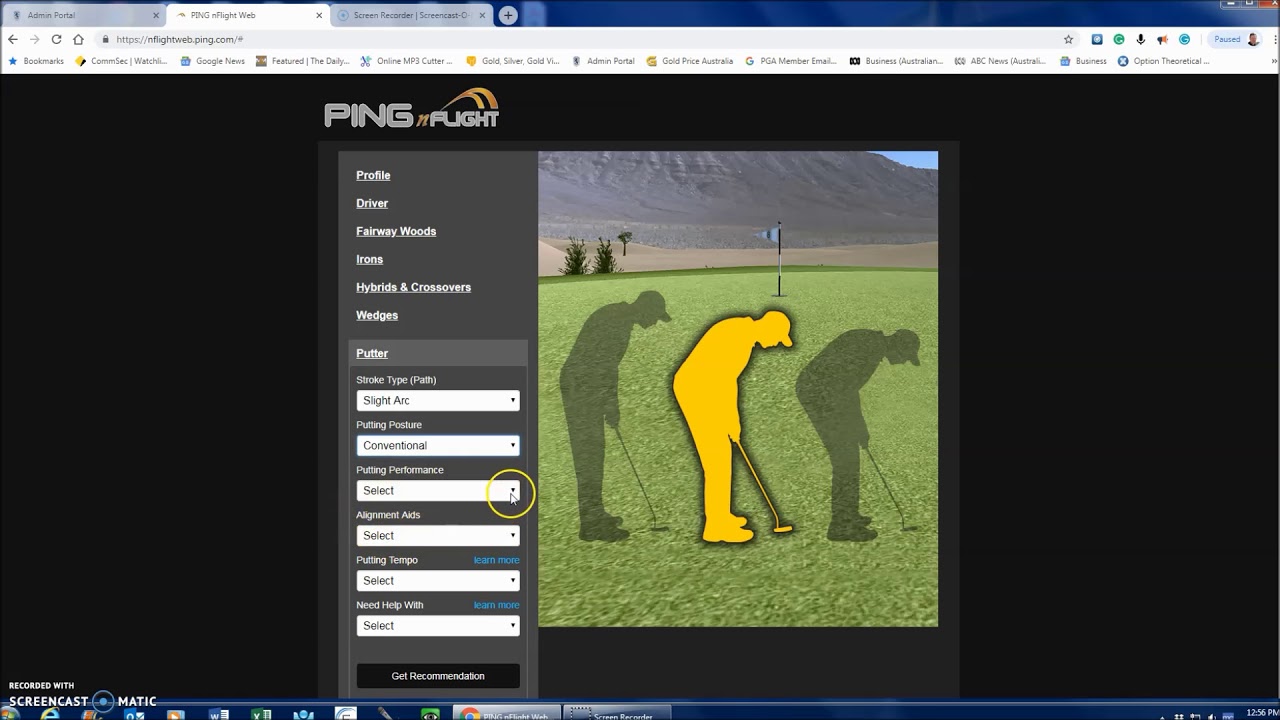
Task: Open Word from the taskbar
Action: pyautogui.click(x=219, y=714)
